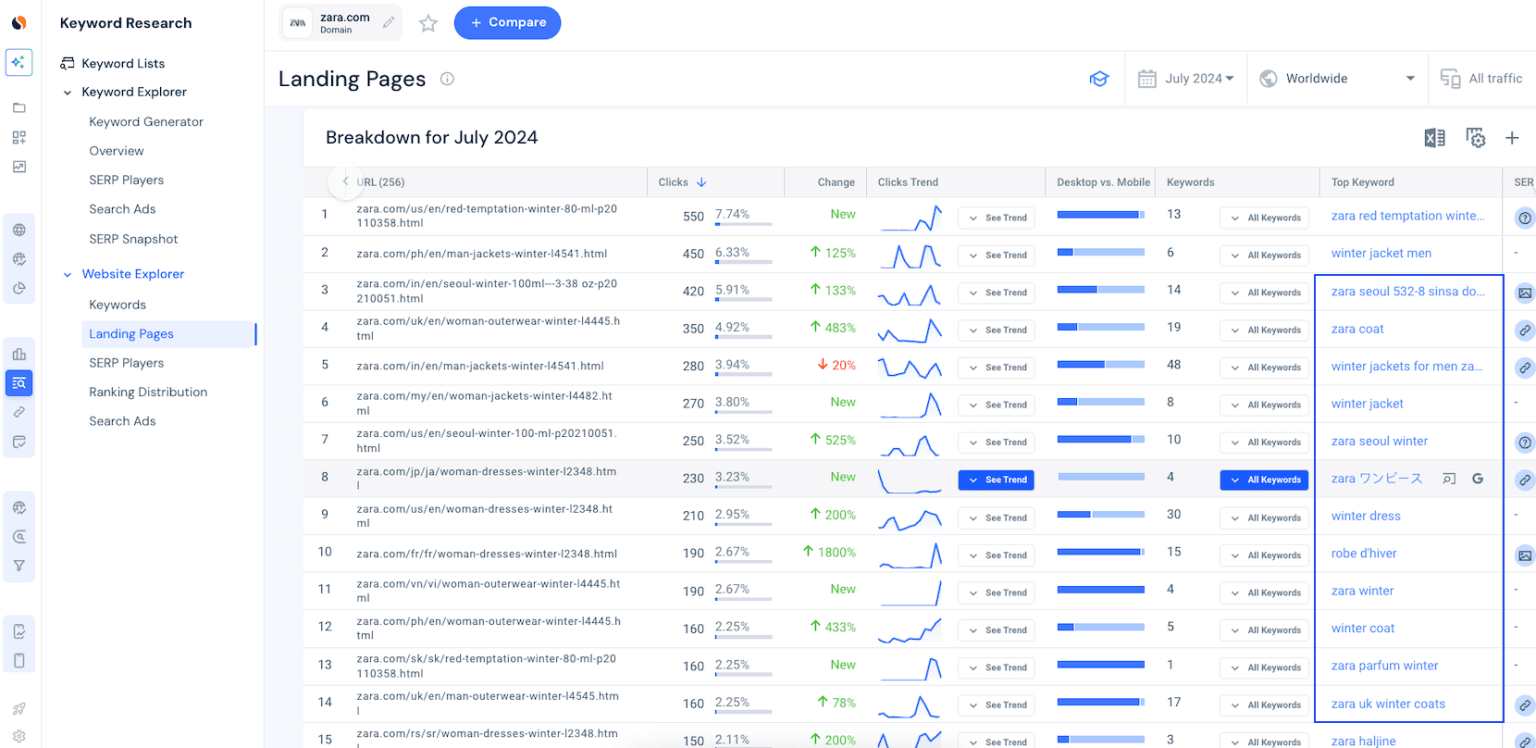
Task: Toggle the Clicks column sort arrow
Action: [703, 182]
